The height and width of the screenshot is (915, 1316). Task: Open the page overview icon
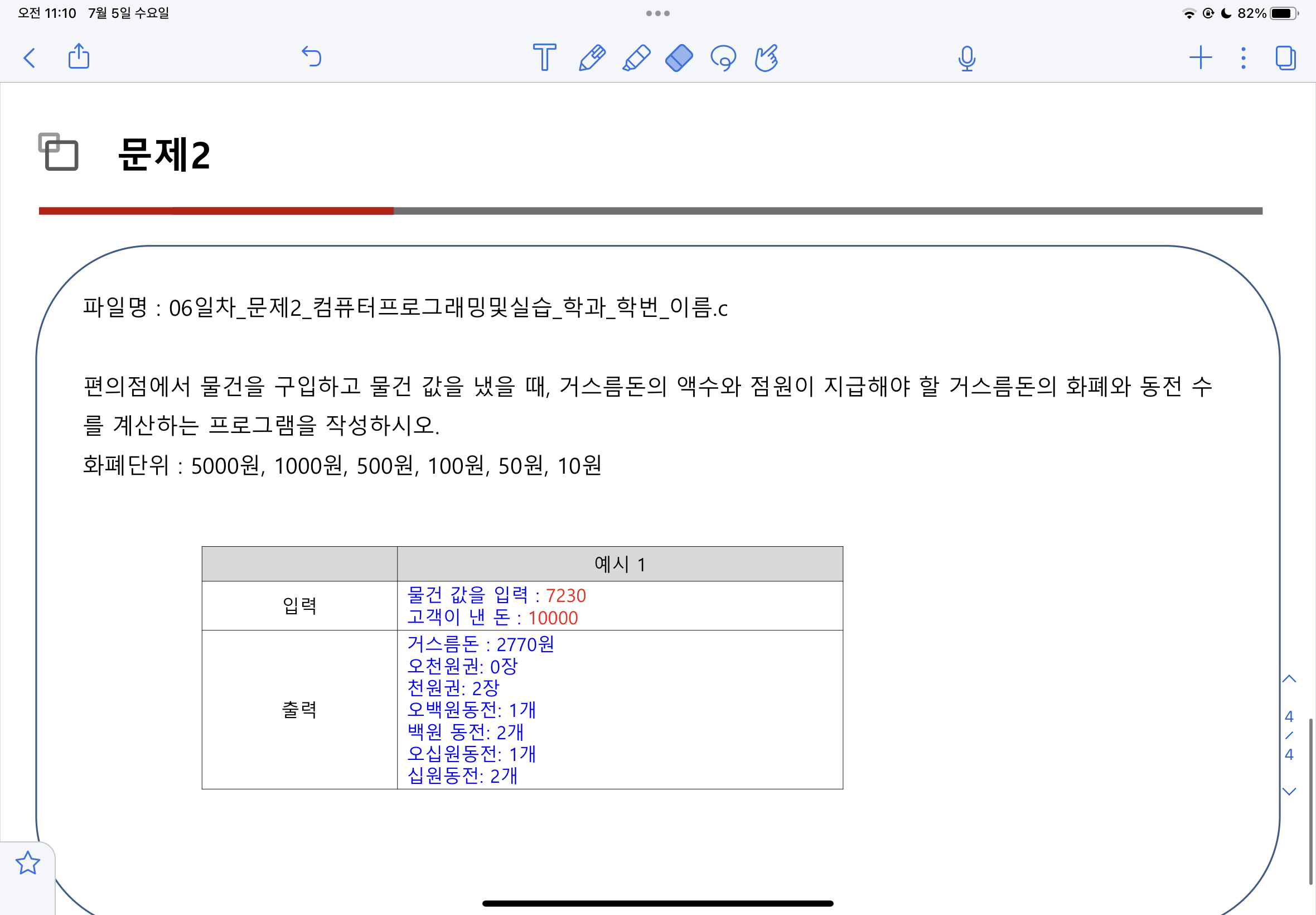[x=1285, y=58]
